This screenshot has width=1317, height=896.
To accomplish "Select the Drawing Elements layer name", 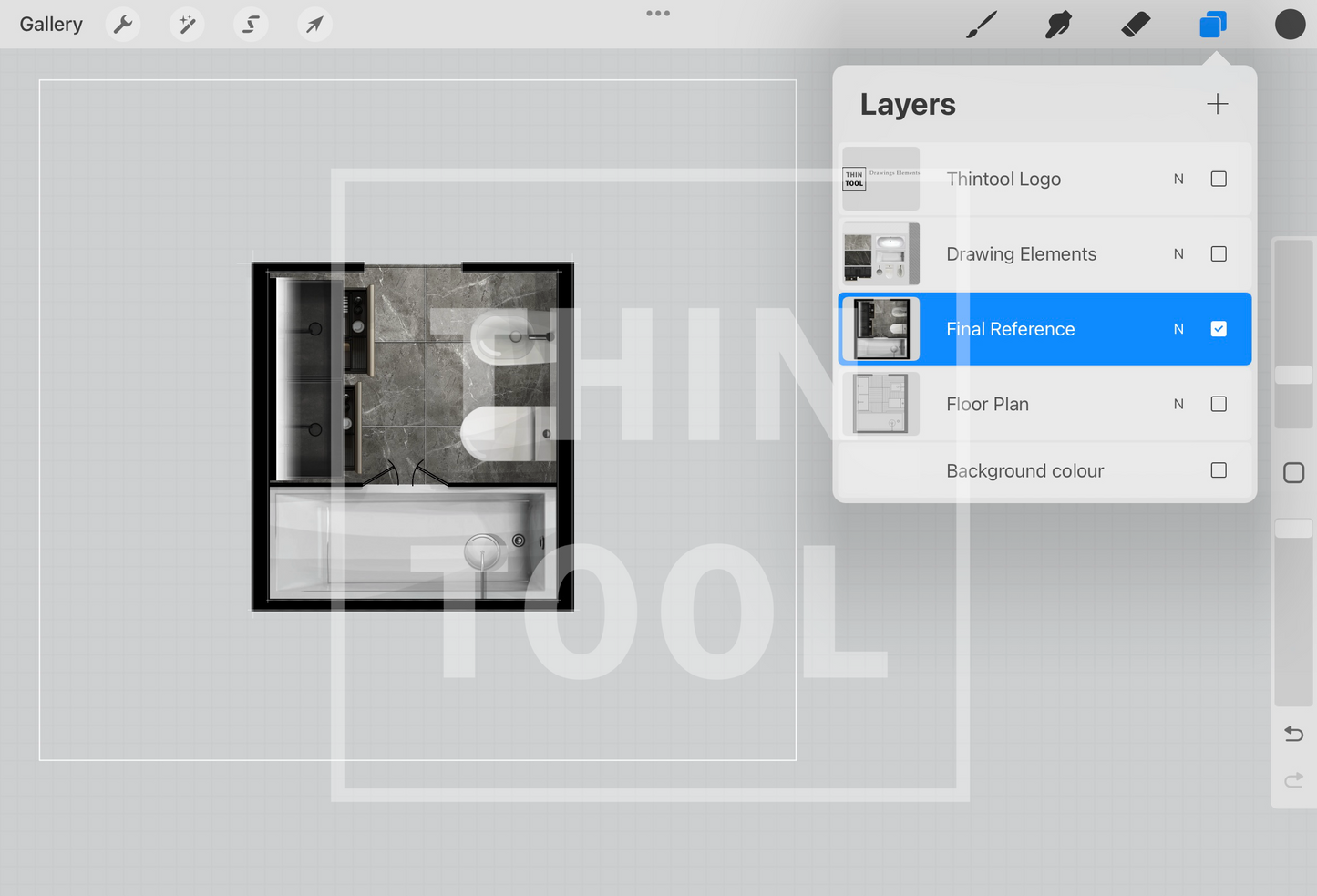I will [1021, 253].
